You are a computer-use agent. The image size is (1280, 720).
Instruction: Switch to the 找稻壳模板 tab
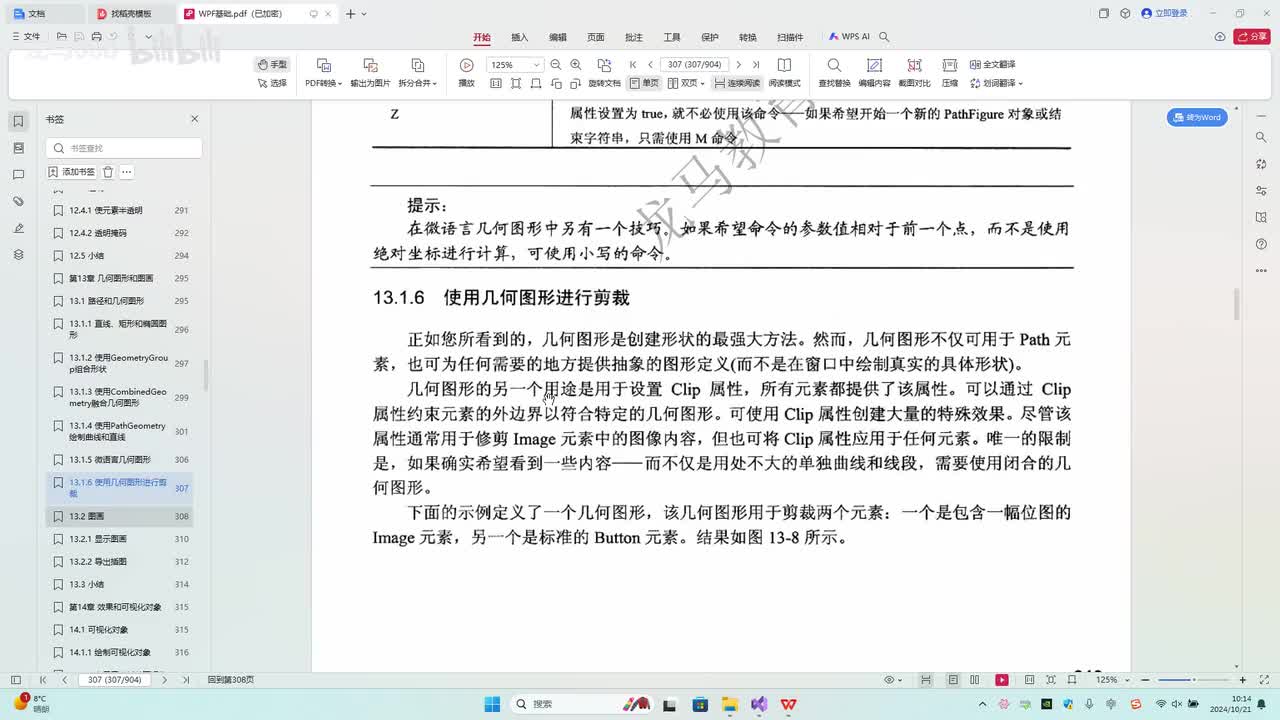(131, 14)
